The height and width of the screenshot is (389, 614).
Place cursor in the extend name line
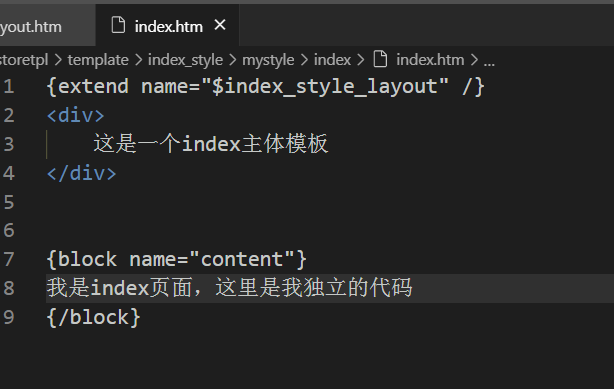pos(265,87)
